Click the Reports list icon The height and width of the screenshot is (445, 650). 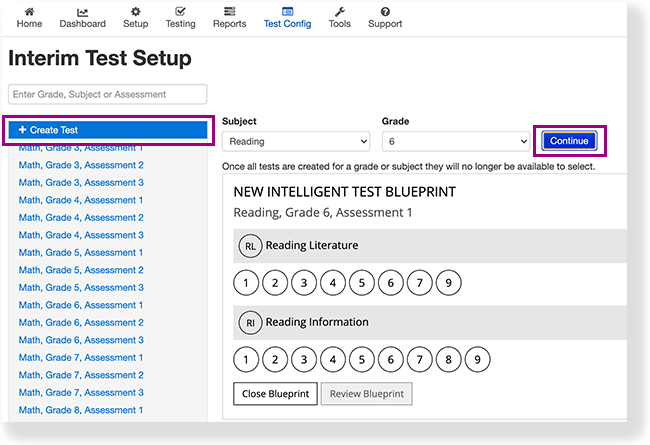point(229,12)
